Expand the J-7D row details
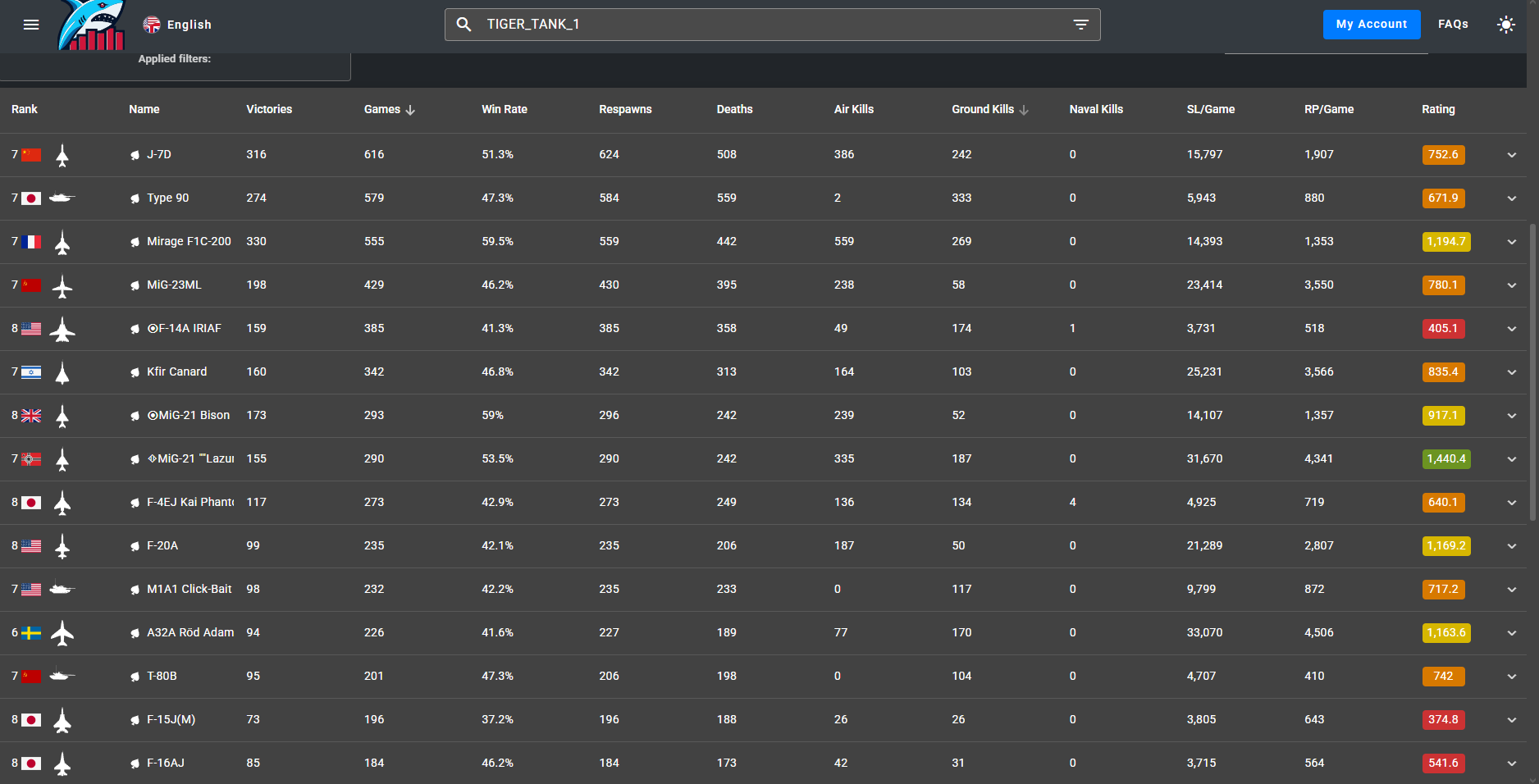 click(1511, 155)
